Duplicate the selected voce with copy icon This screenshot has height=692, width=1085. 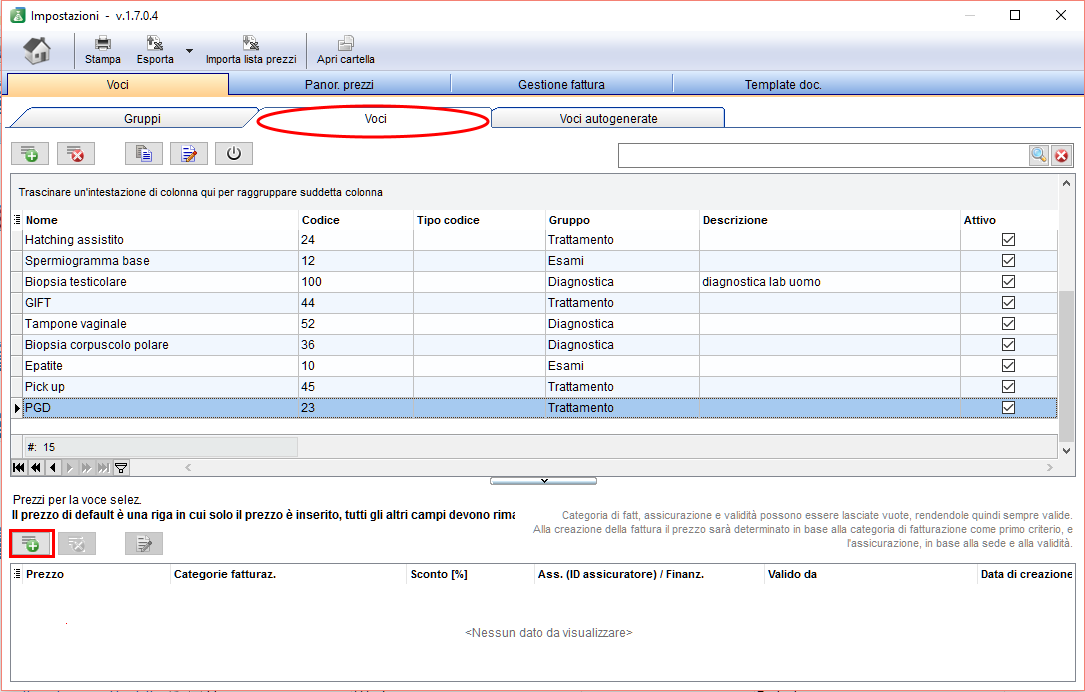pos(144,154)
